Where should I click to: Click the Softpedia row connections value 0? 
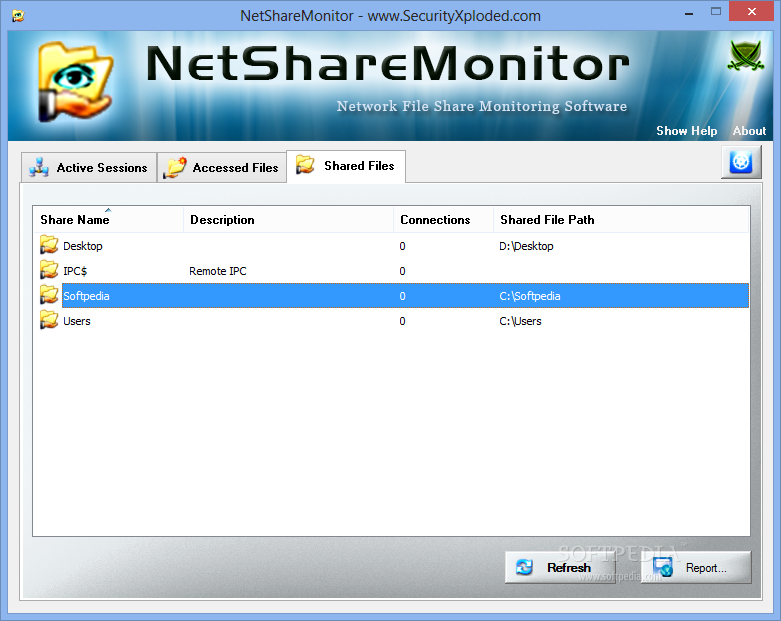tap(402, 296)
